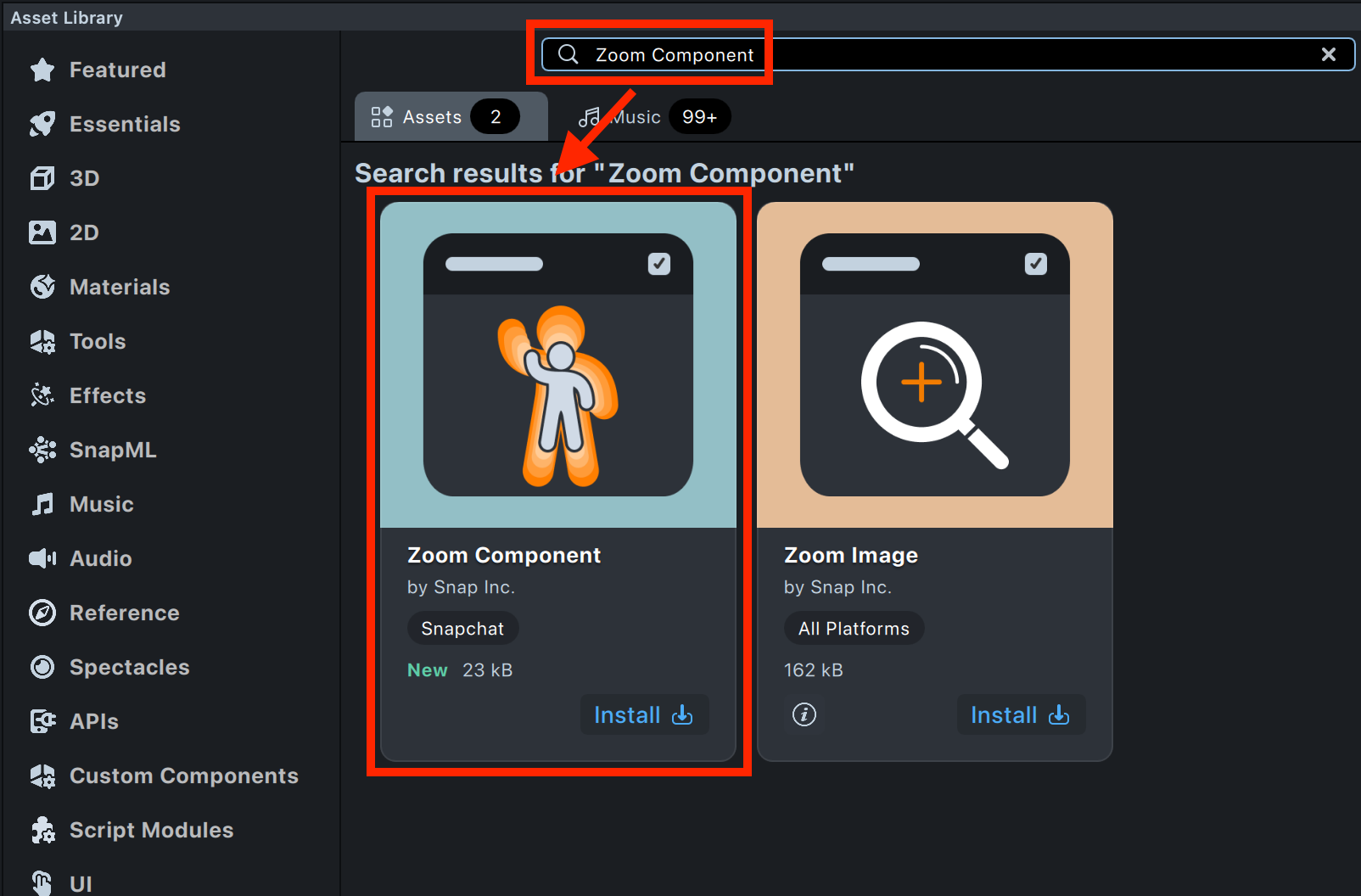Screen dimensions: 1361x896
Task: Click inside the search input field
Action: pyautogui.click(x=947, y=54)
